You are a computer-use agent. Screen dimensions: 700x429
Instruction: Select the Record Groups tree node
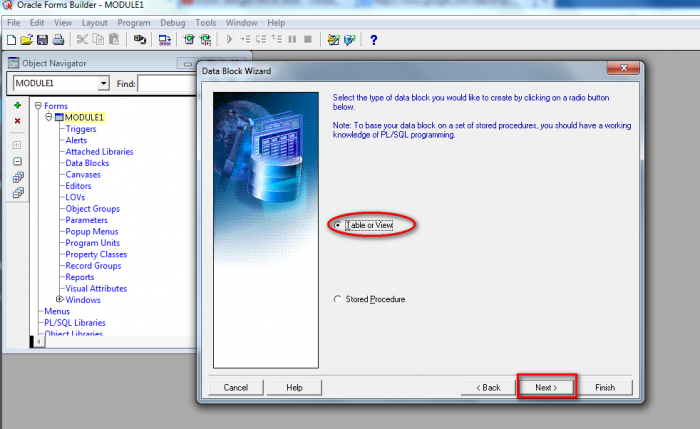click(x=93, y=266)
